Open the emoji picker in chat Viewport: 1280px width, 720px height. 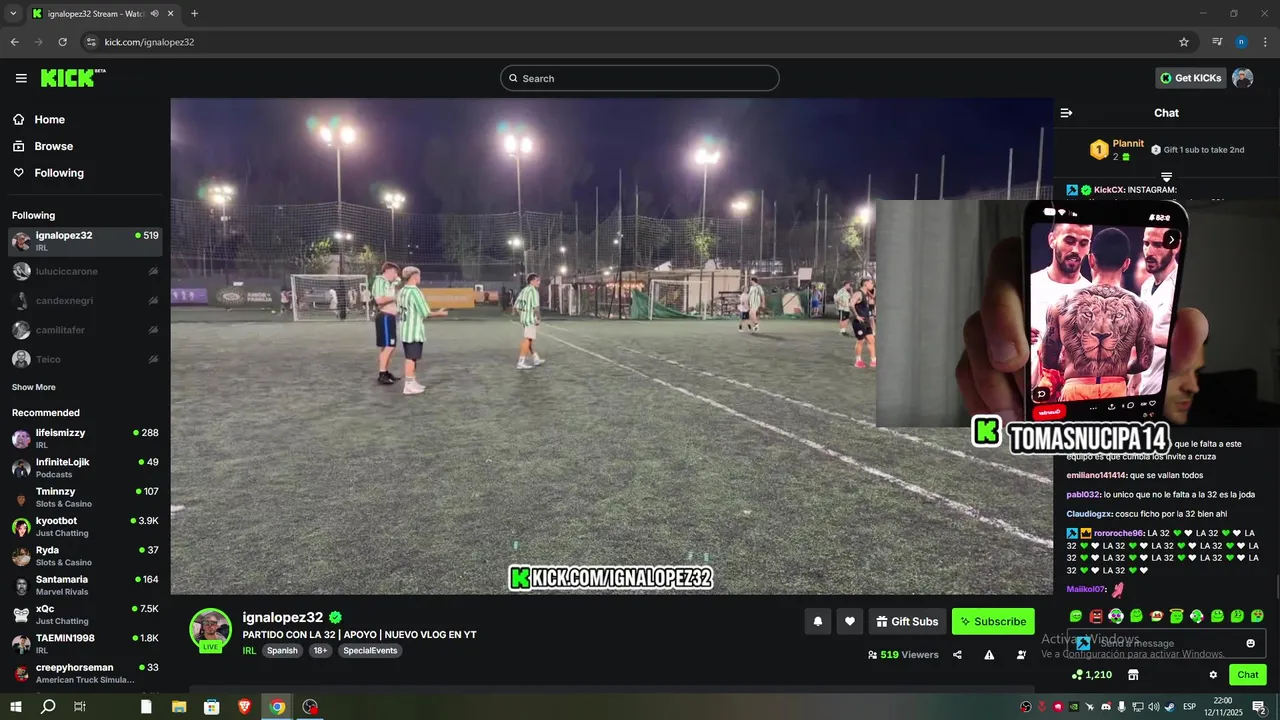tap(1250, 643)
